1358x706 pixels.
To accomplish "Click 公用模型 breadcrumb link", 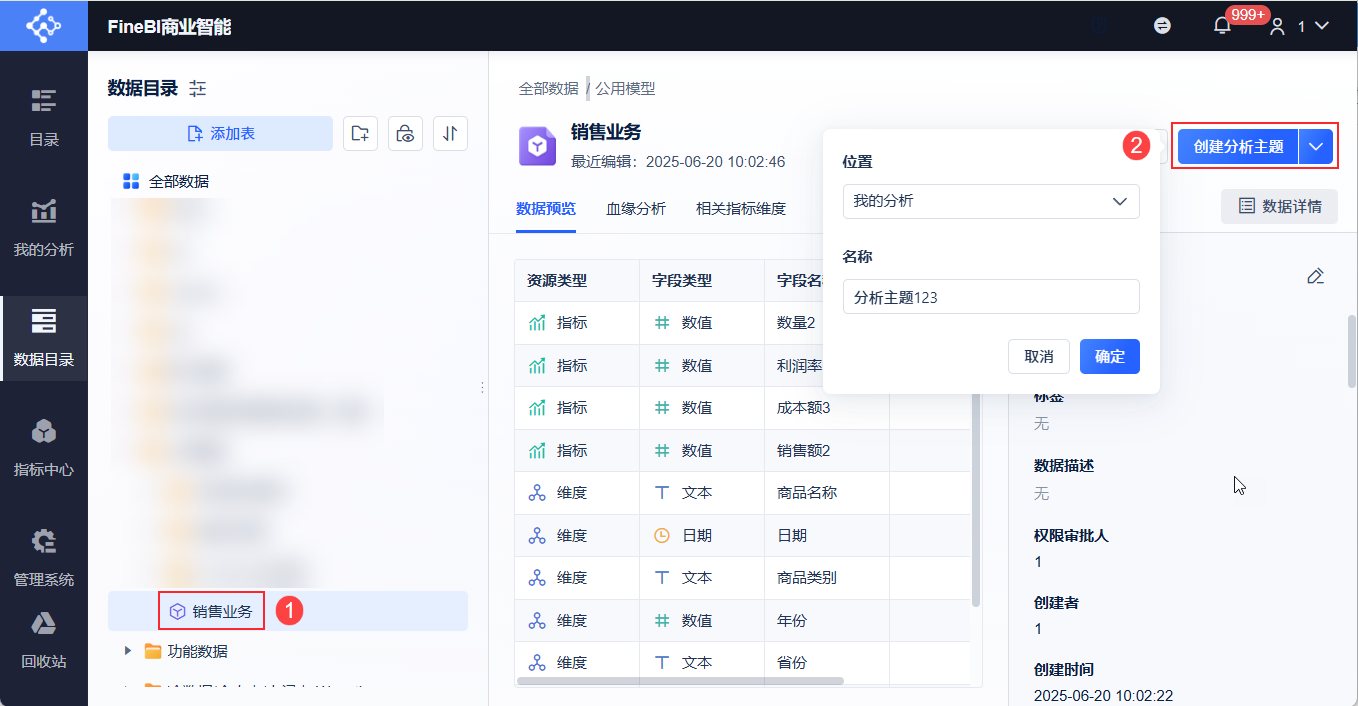I will coord(625,88).
